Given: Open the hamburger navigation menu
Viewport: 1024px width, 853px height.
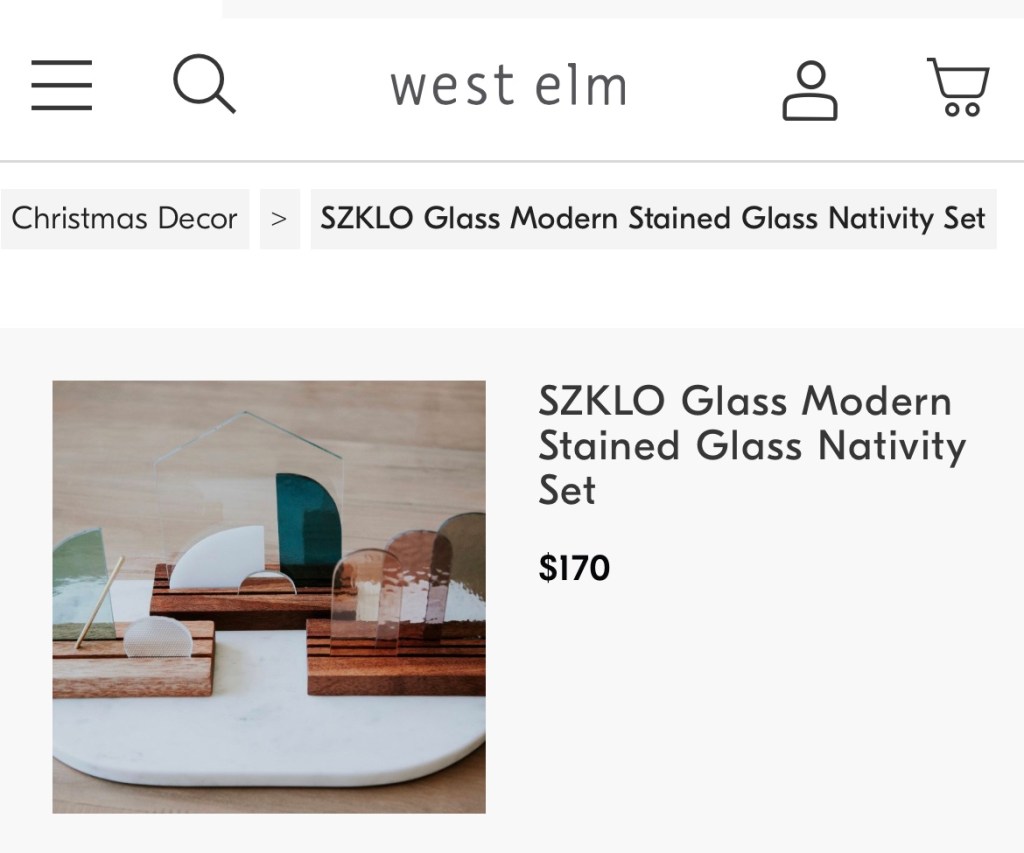Looking at the screenshot, I should [x=61, y=85].
